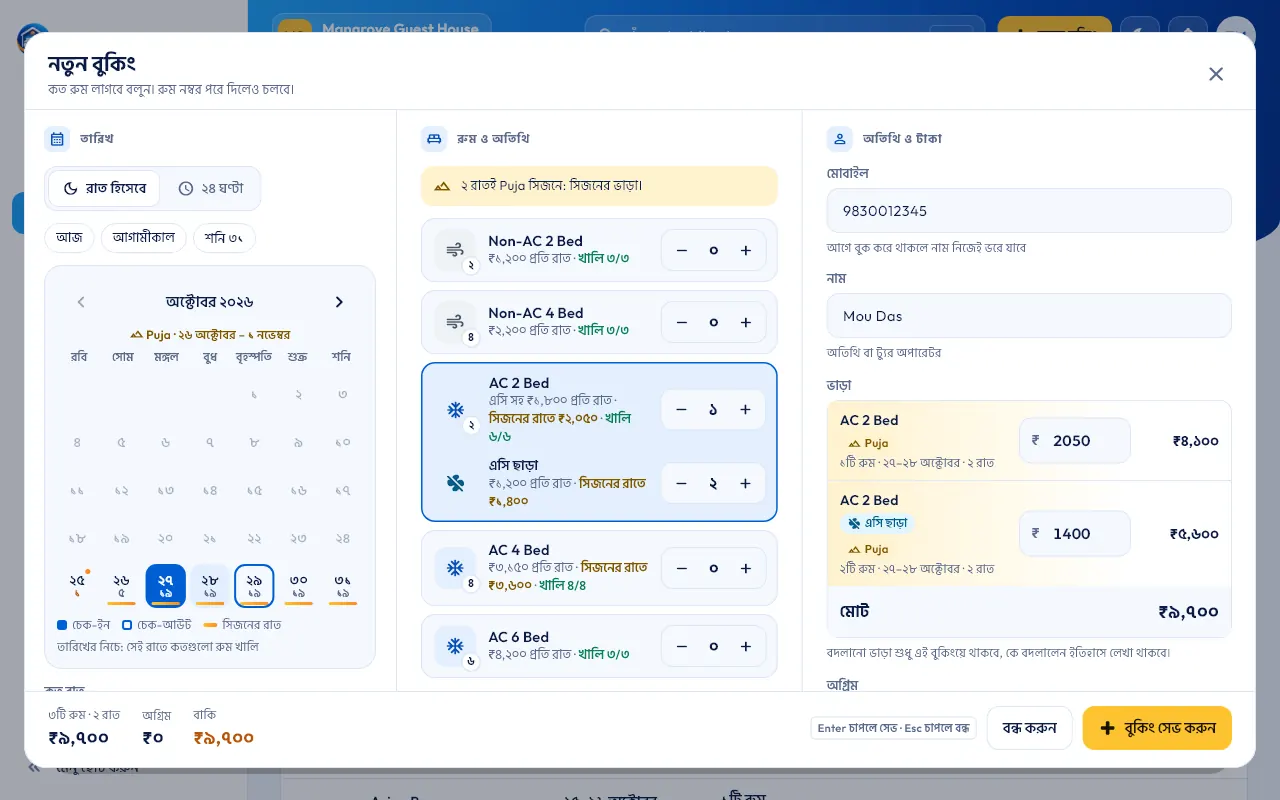Go to next month in calendar

339,302
